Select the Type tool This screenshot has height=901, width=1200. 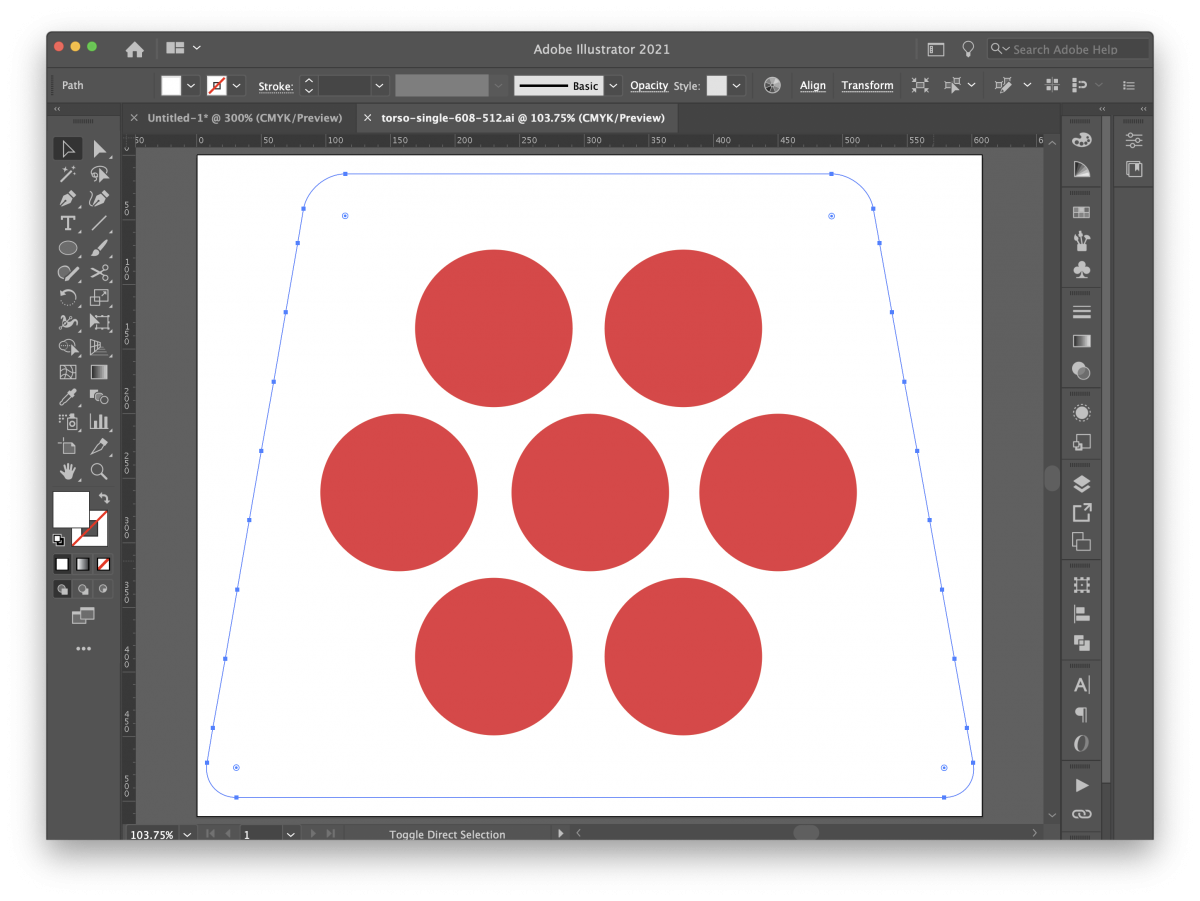(68, 223)
